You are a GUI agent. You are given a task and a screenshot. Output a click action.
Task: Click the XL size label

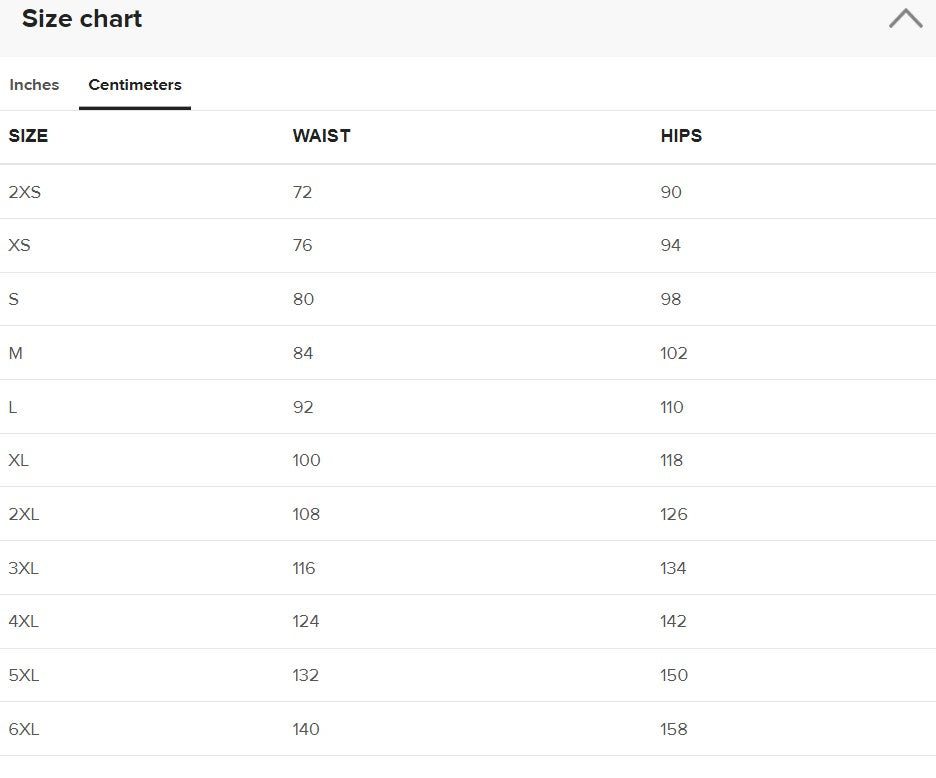[19, 461]
